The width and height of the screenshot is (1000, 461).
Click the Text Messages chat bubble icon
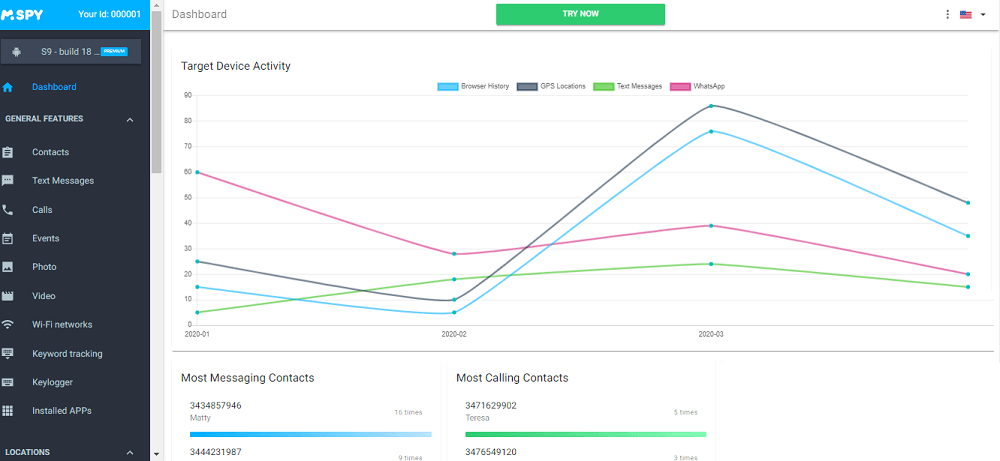click(x=8, y=181)
